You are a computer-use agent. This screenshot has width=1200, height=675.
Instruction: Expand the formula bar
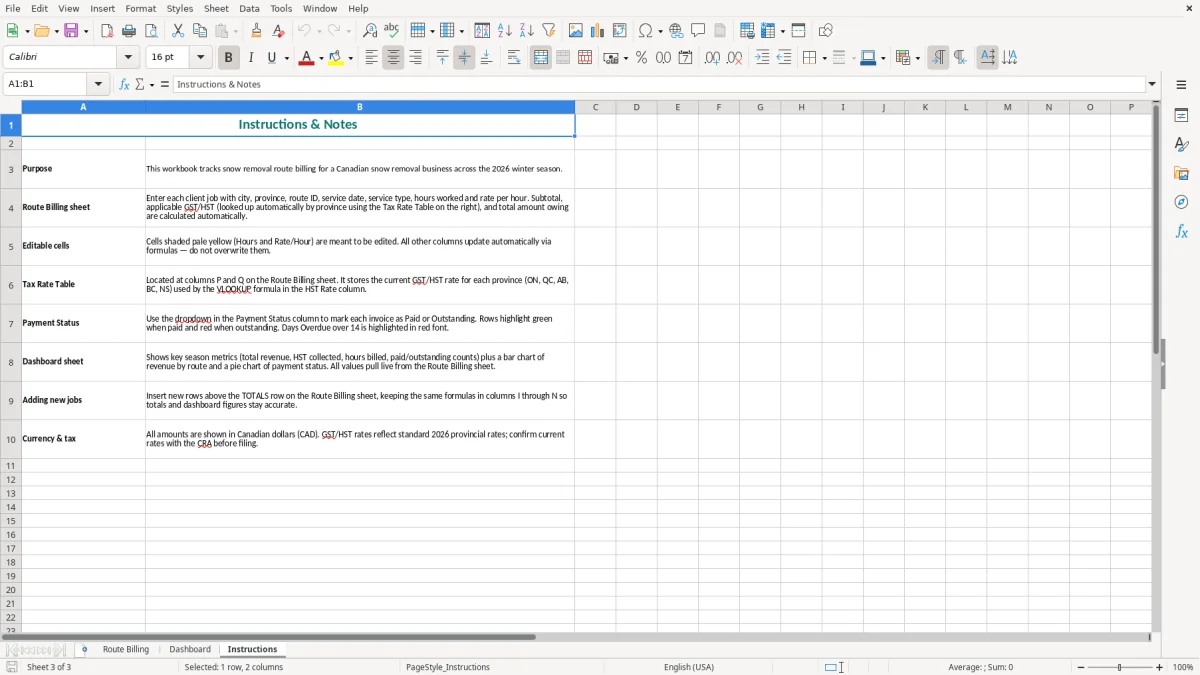click(1152, 84)
